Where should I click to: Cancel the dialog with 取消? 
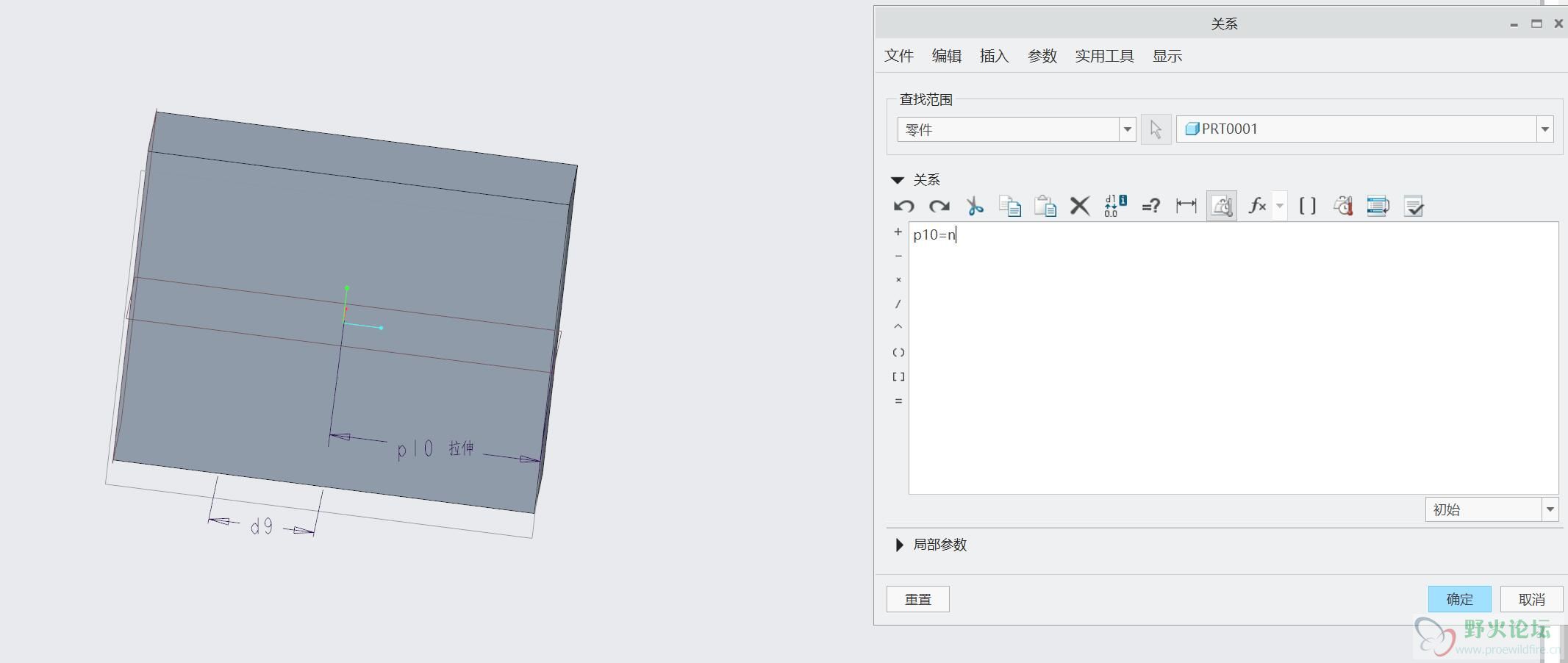coord(1532,599)
